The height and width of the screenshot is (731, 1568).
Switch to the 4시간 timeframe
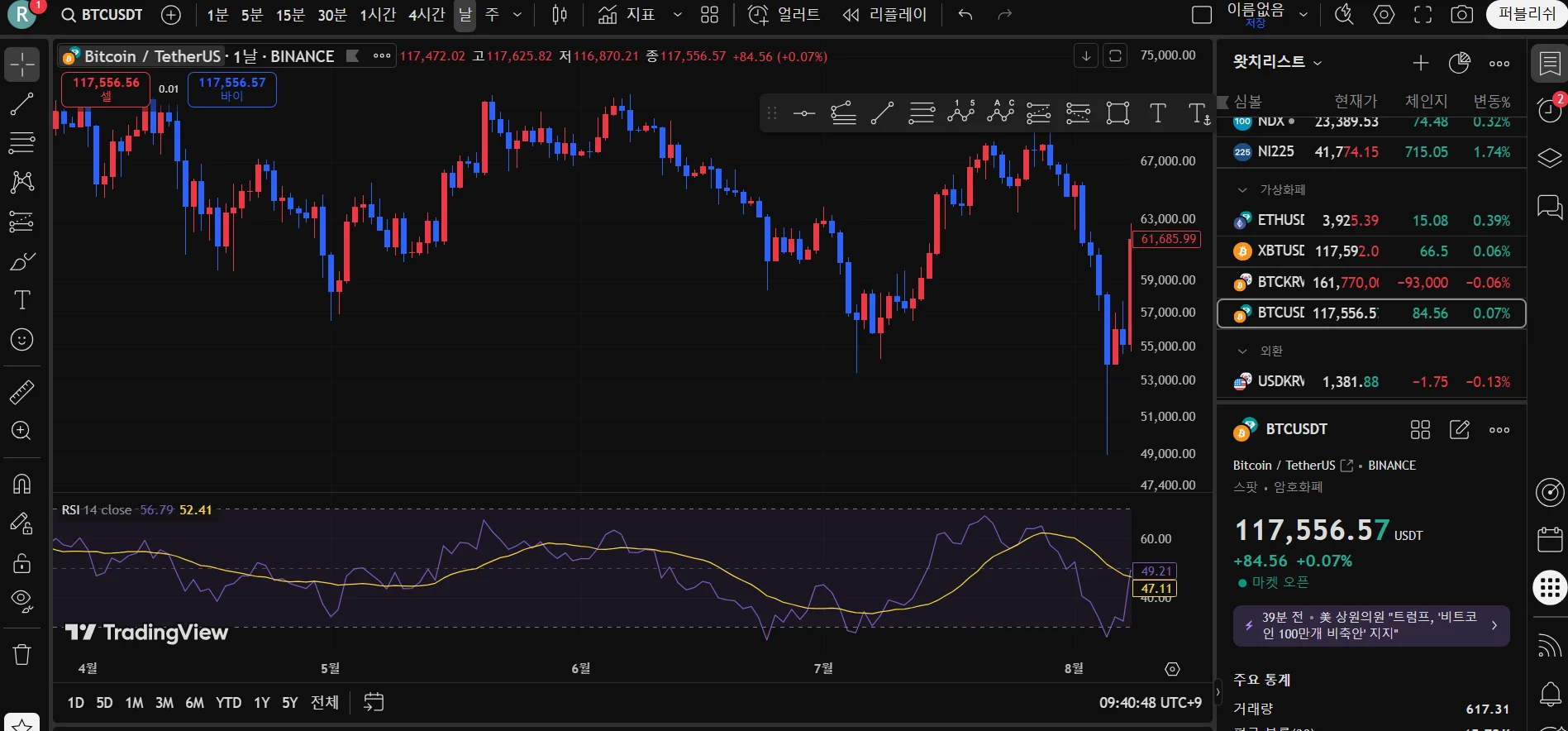pos(427,15)
